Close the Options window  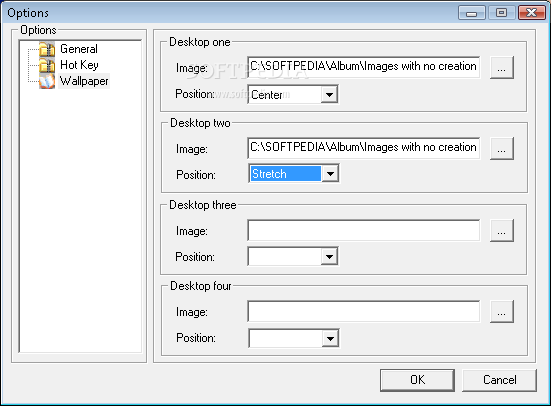pyautogui.click(x=532, y=13)
